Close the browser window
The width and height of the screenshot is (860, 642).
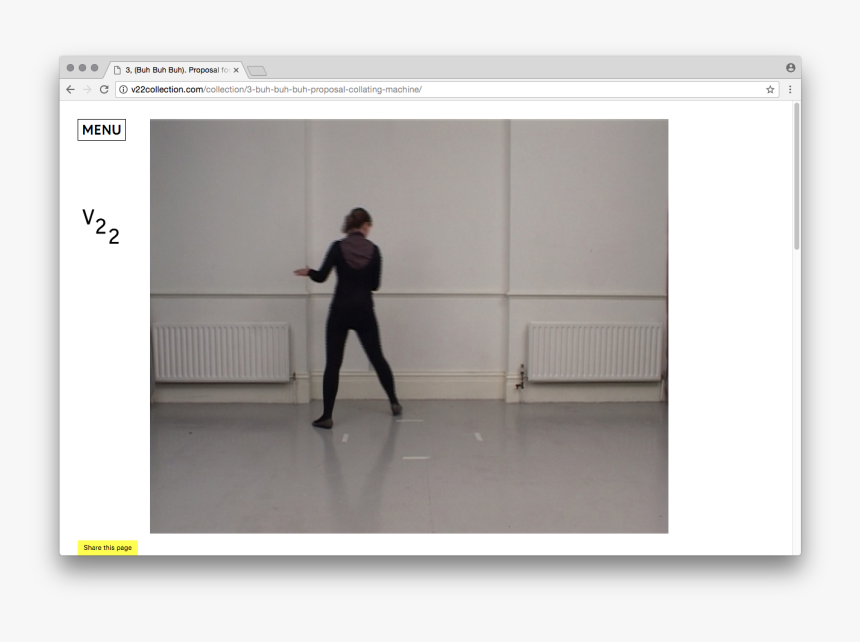[x=71, y=68]
